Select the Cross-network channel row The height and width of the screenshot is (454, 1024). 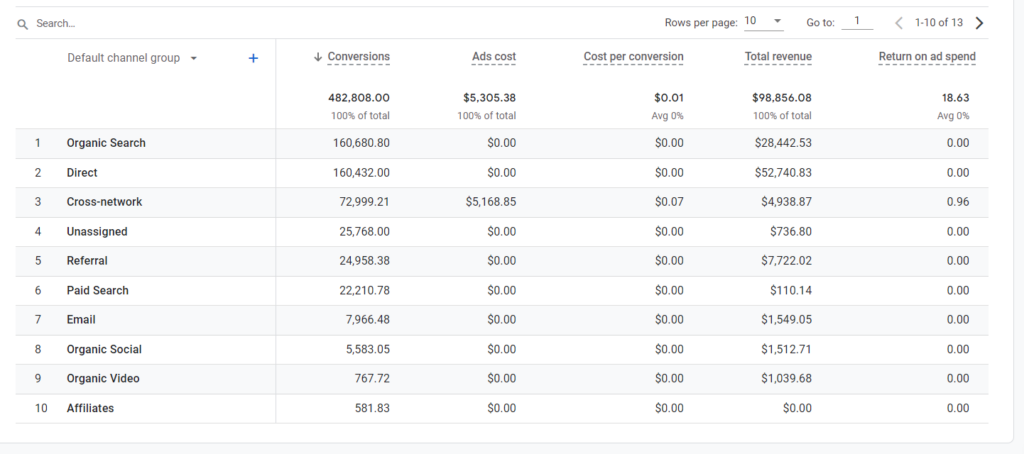502,202
